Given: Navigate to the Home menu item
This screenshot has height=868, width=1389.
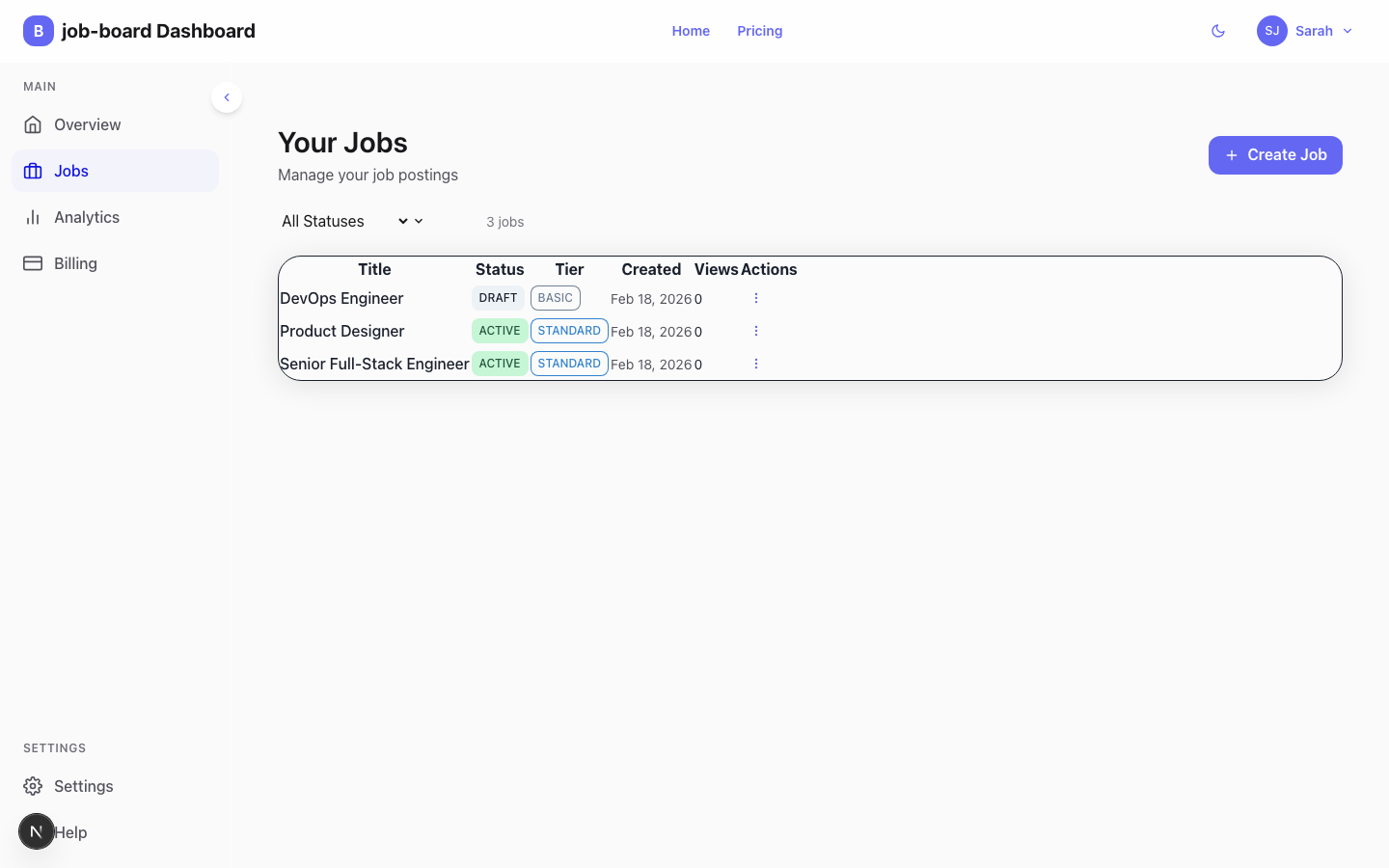Looking at the screenshot, I should [x=691, y=31].
